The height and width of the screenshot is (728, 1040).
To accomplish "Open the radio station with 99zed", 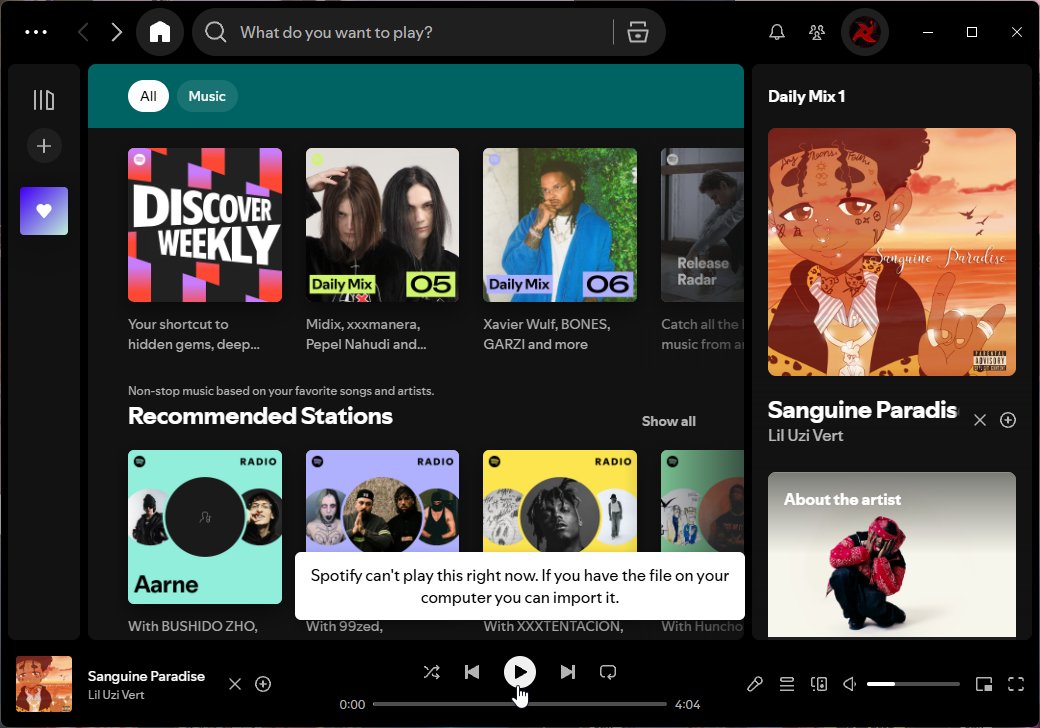I will [382, 501].
